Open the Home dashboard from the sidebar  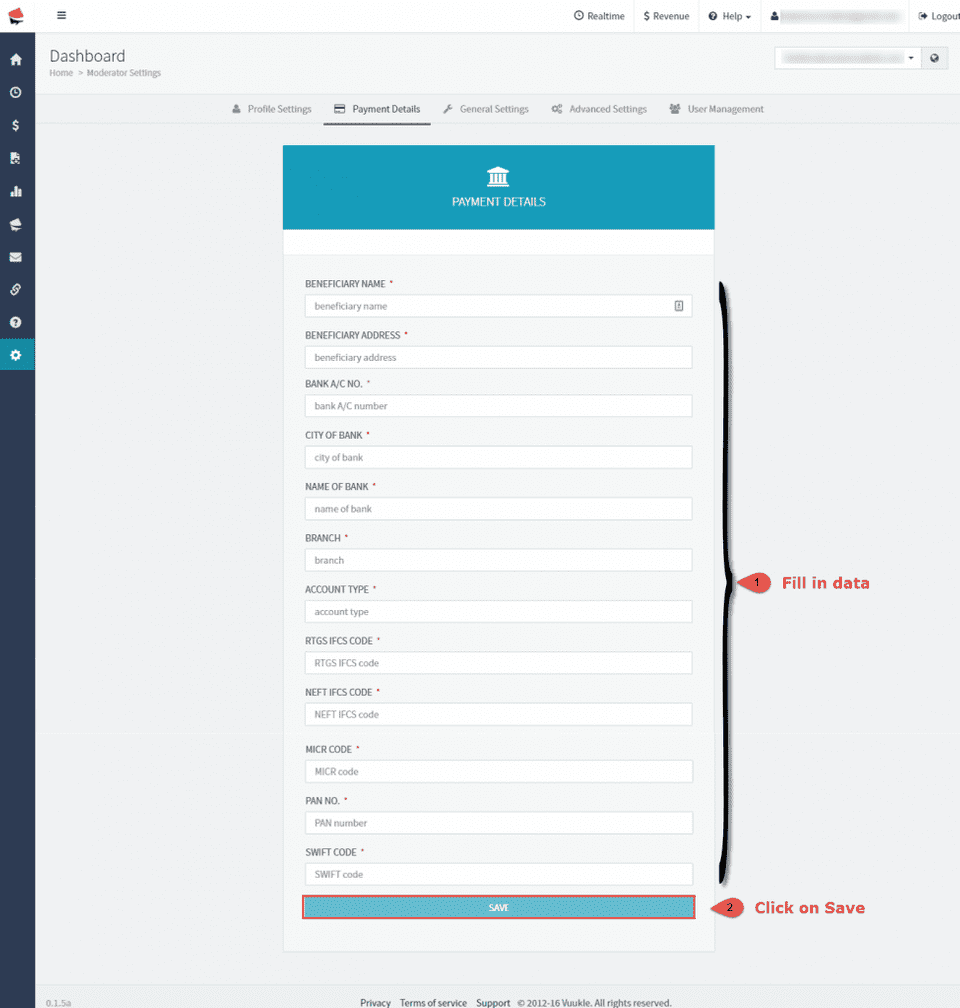[x=17, y=59]
